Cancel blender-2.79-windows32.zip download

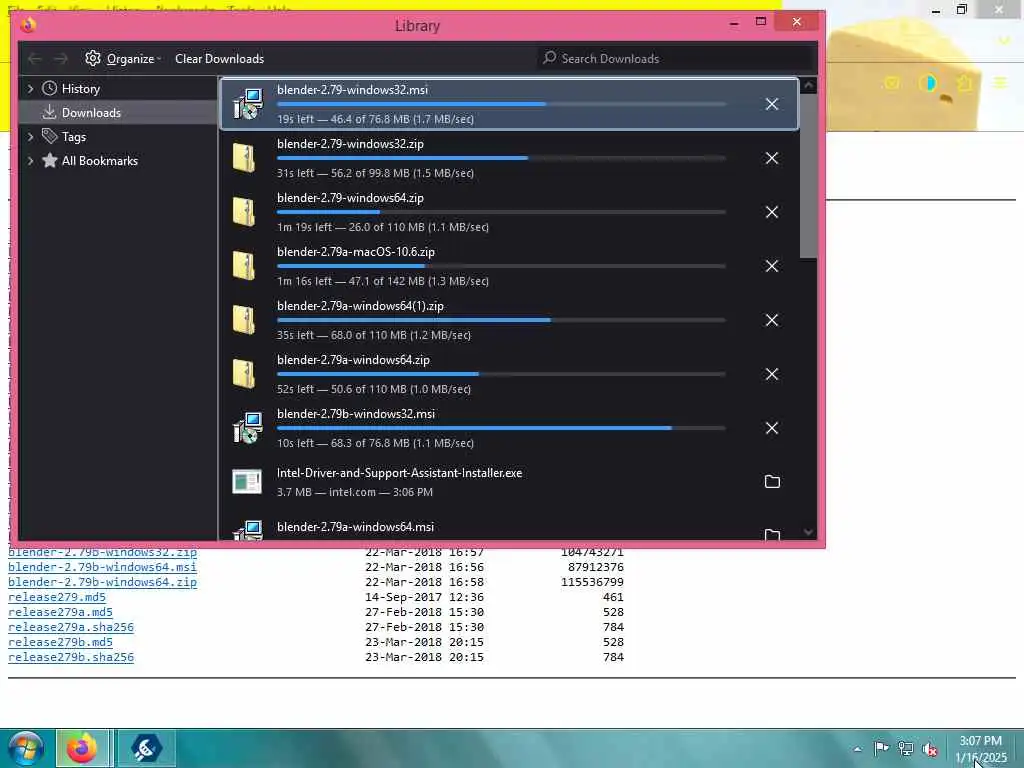pyautogui.click(x=771, y=158)
